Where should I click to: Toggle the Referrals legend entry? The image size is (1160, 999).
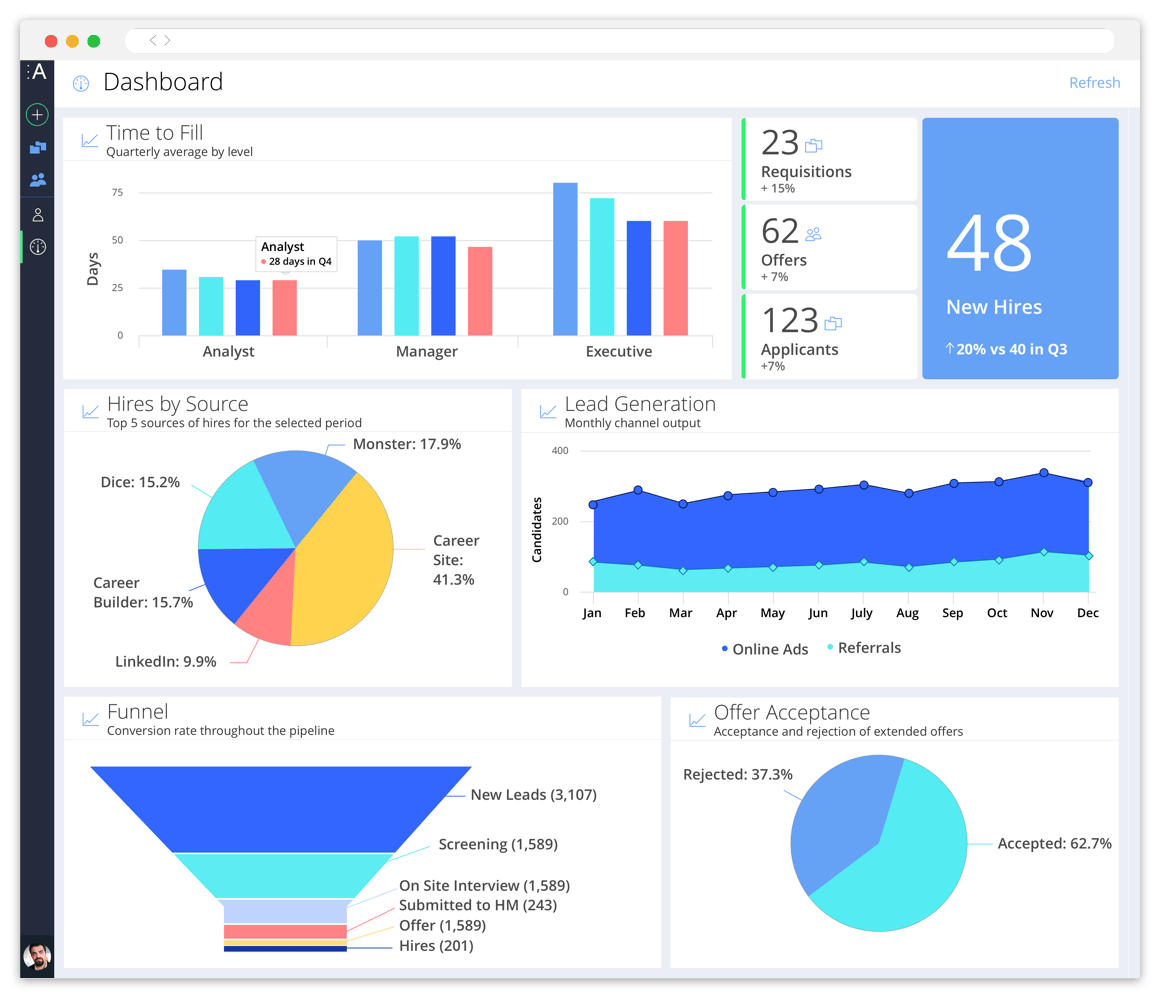click(866, 648)
